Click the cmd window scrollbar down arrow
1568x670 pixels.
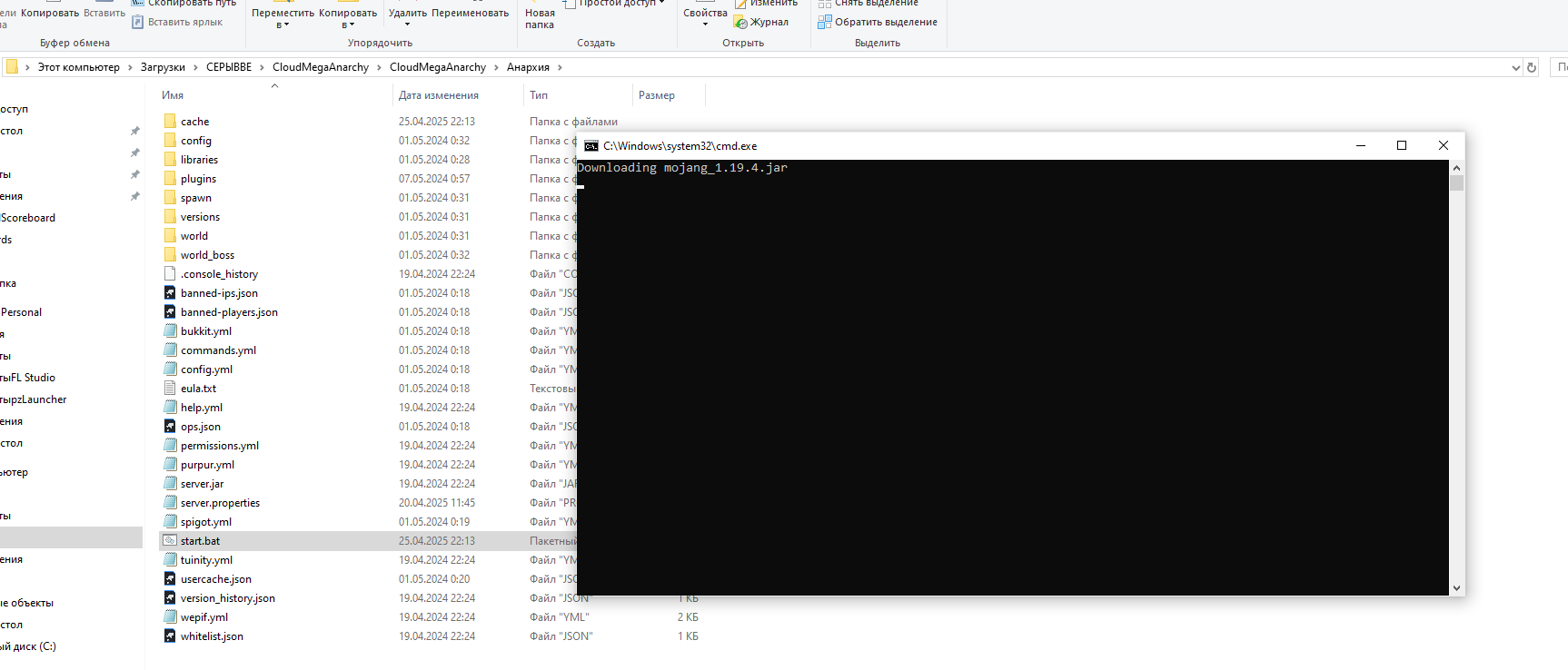click(1457, 588)
